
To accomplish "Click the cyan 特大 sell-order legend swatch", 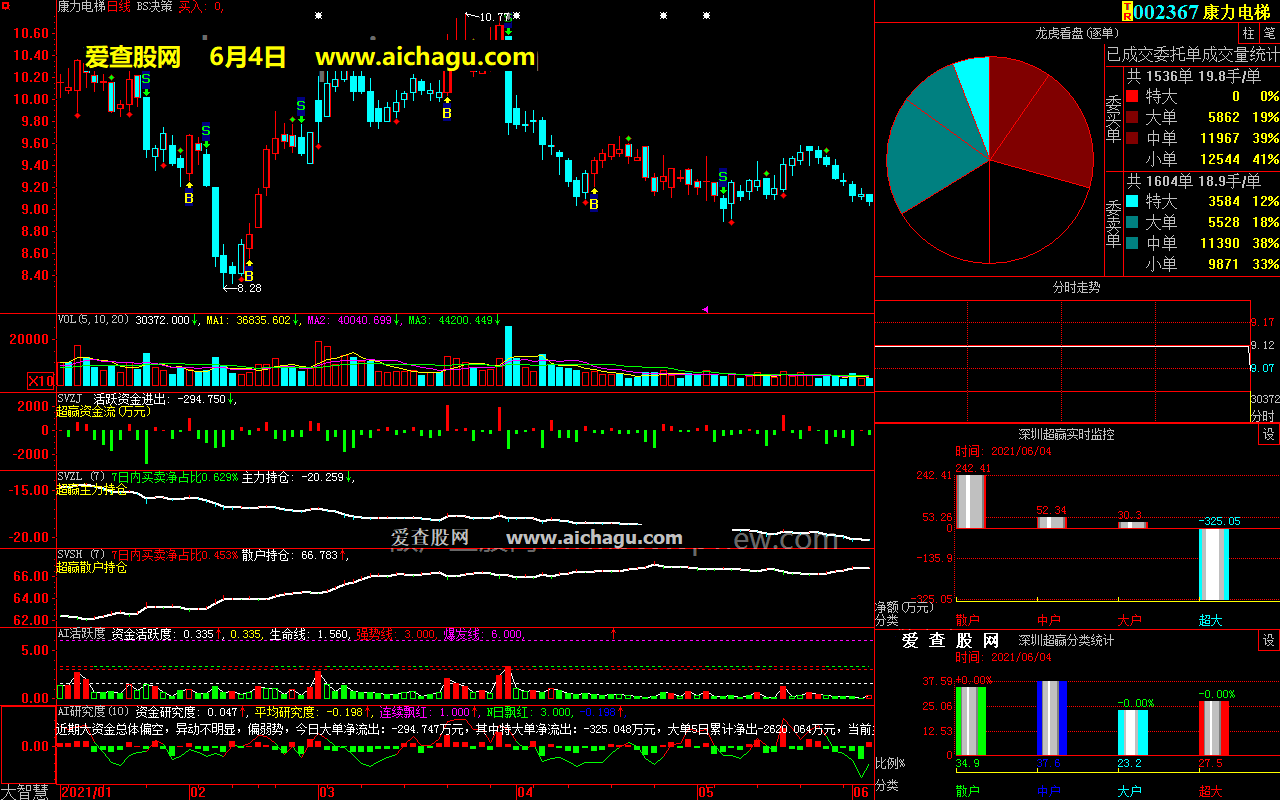I will pos(1131,202).
